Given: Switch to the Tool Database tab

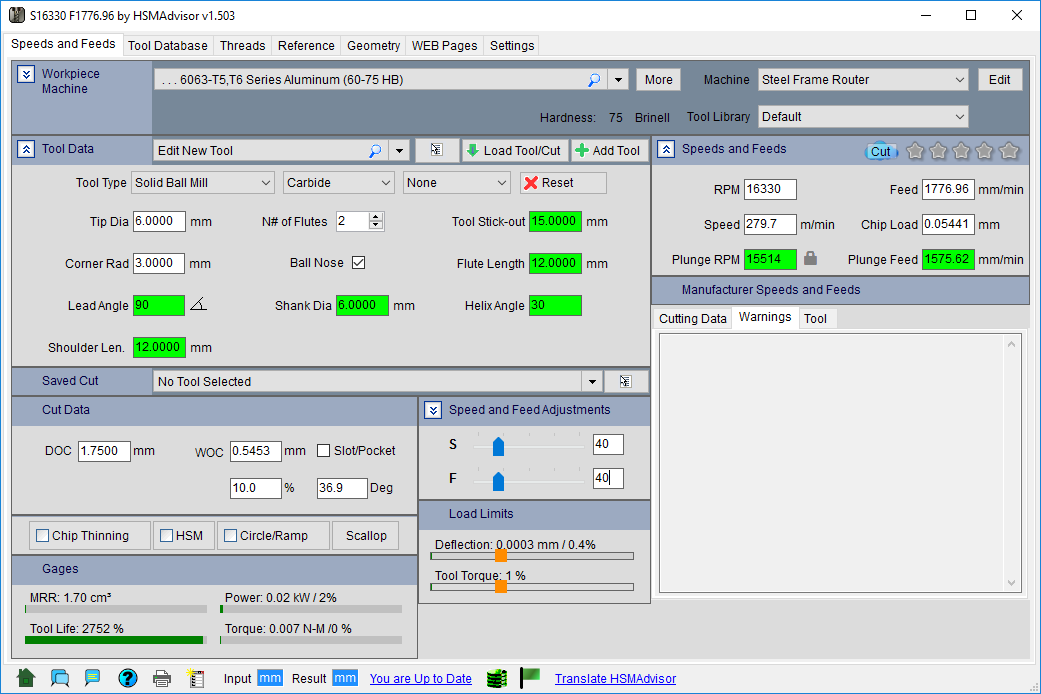Looking at the screenshot, I should pyautogui.click(x=168, y=45).
